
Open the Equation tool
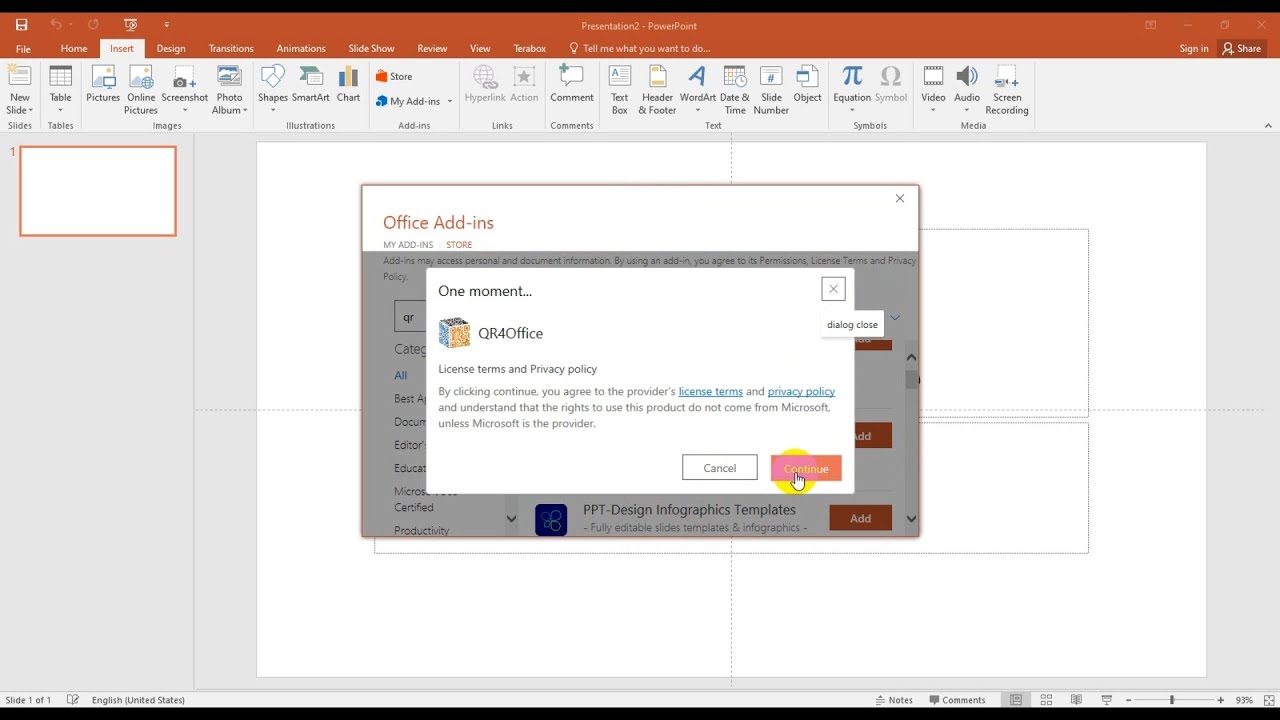pyautogui.click(x=852, y=89)
